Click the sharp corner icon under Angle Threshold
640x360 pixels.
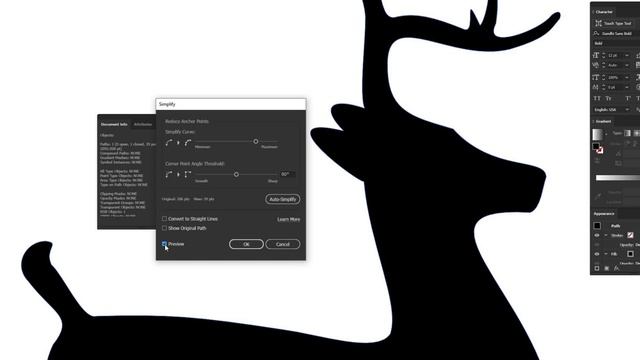point(188,175)
